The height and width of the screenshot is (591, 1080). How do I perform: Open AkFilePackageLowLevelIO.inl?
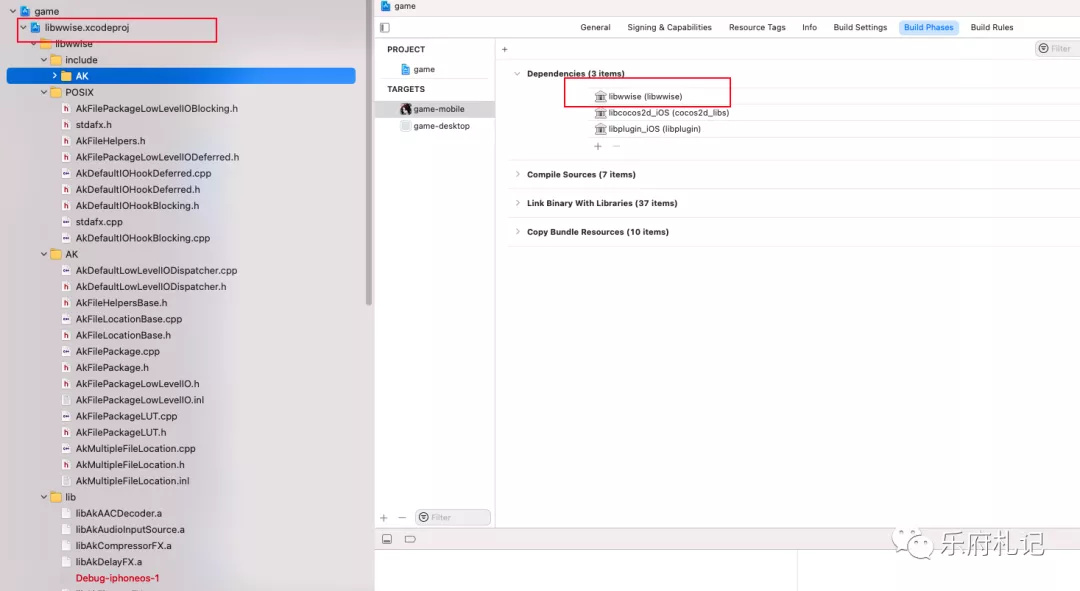point(140,400)
